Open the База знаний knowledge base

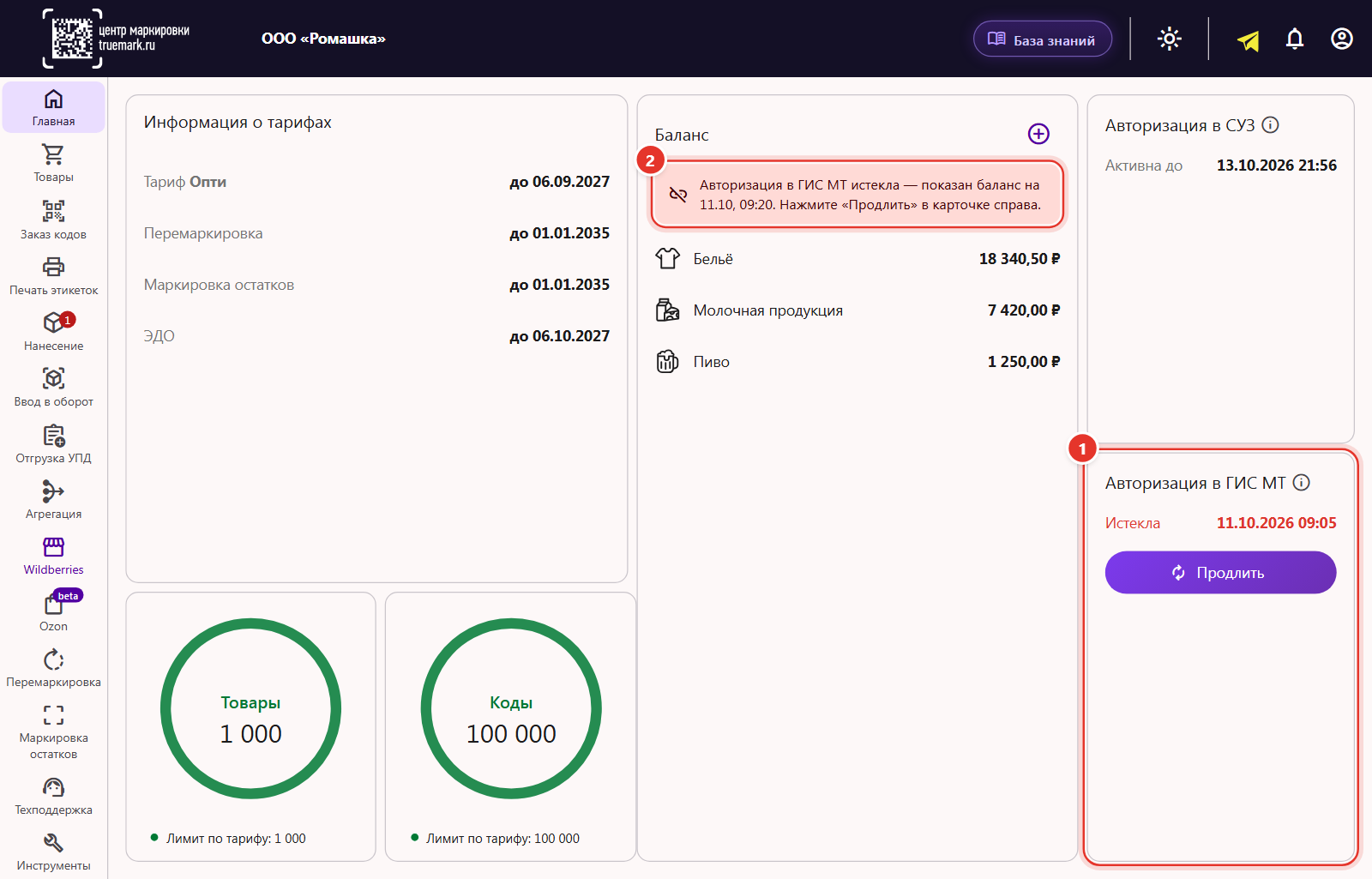pyautogui.click(x=1043, y=39)
